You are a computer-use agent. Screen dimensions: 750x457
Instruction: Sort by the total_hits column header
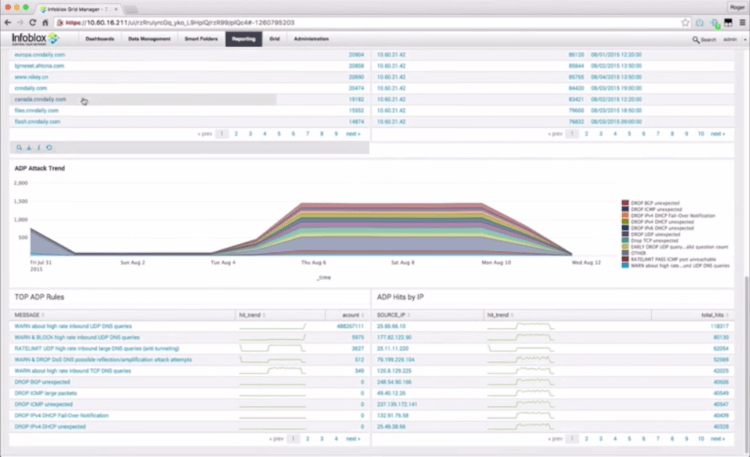712,314
